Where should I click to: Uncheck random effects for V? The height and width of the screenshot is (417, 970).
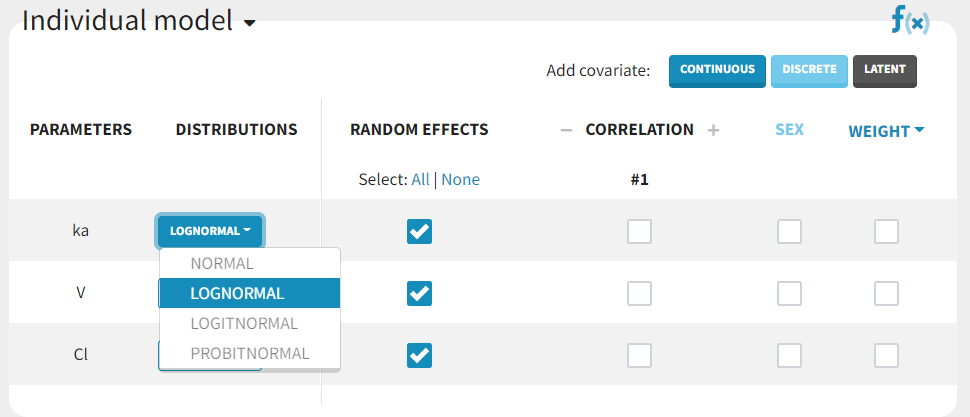[419, 293]
